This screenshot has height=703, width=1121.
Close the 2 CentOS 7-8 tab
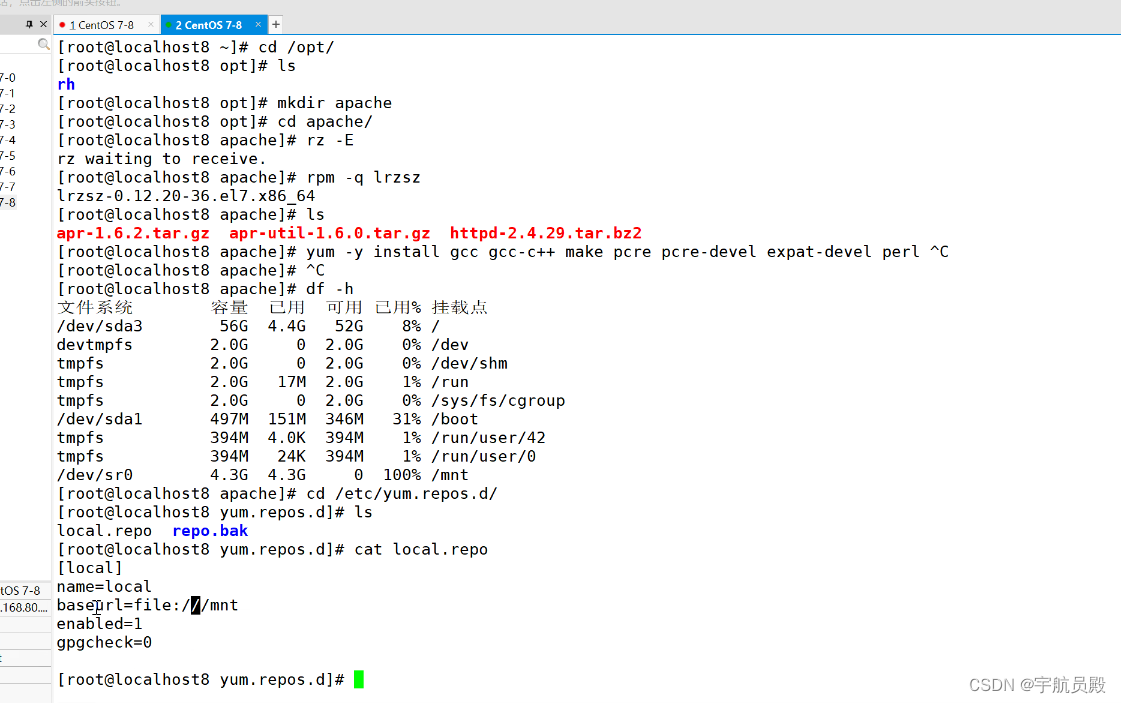257,25
